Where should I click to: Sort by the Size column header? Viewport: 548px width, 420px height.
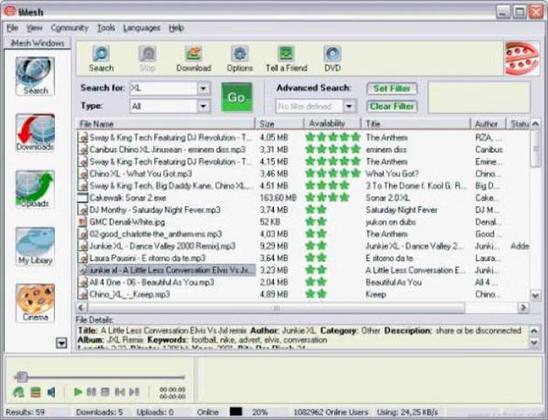tap(280, 124)
